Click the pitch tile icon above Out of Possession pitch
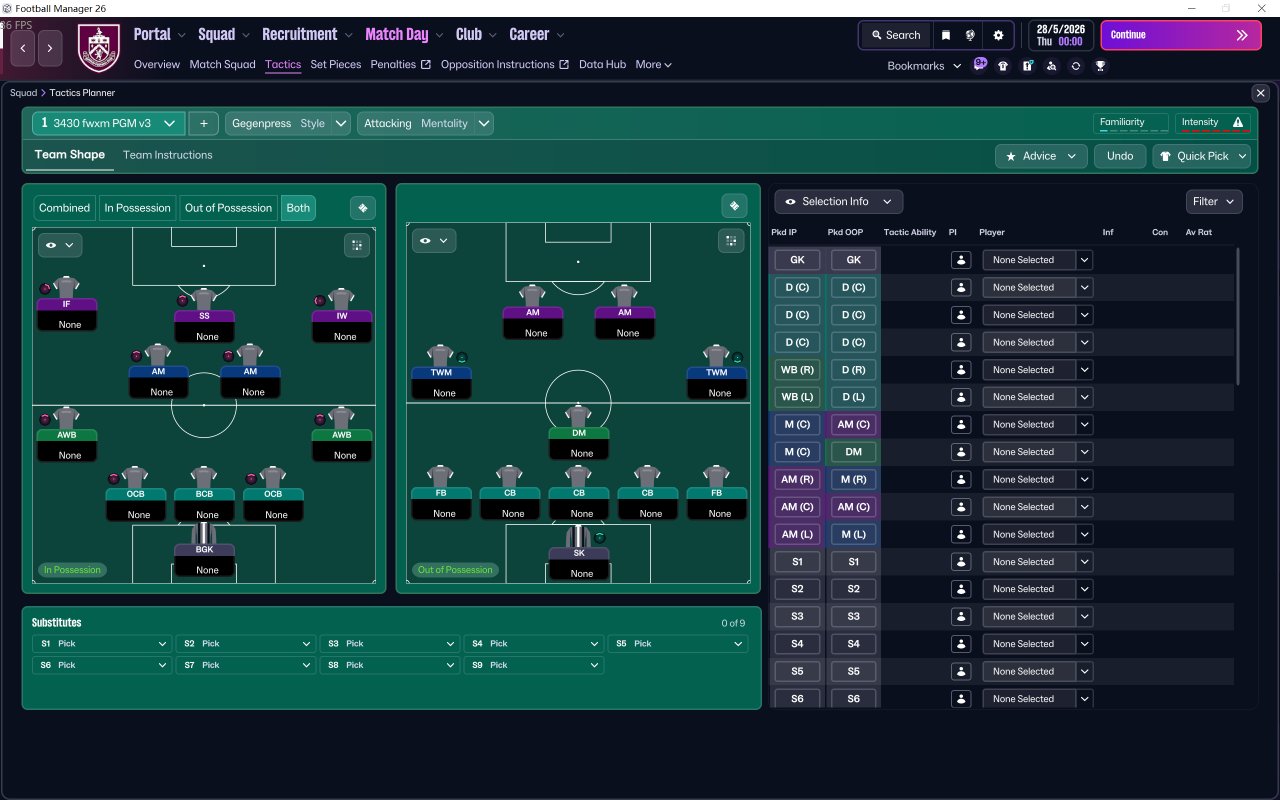 pyautogui.click(x=734, y=206)
